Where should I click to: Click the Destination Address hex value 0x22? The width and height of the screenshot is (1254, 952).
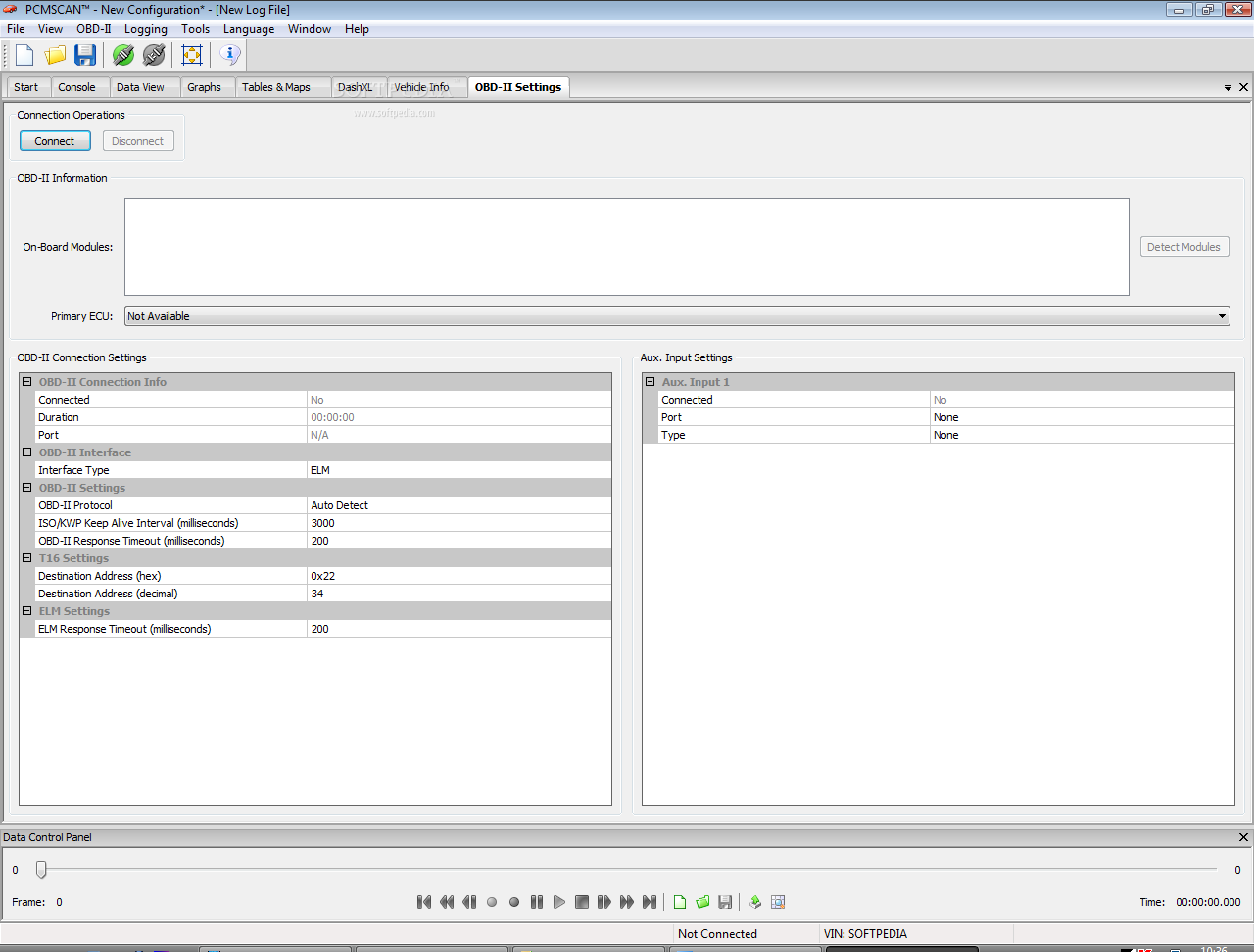tap(459, 576)
